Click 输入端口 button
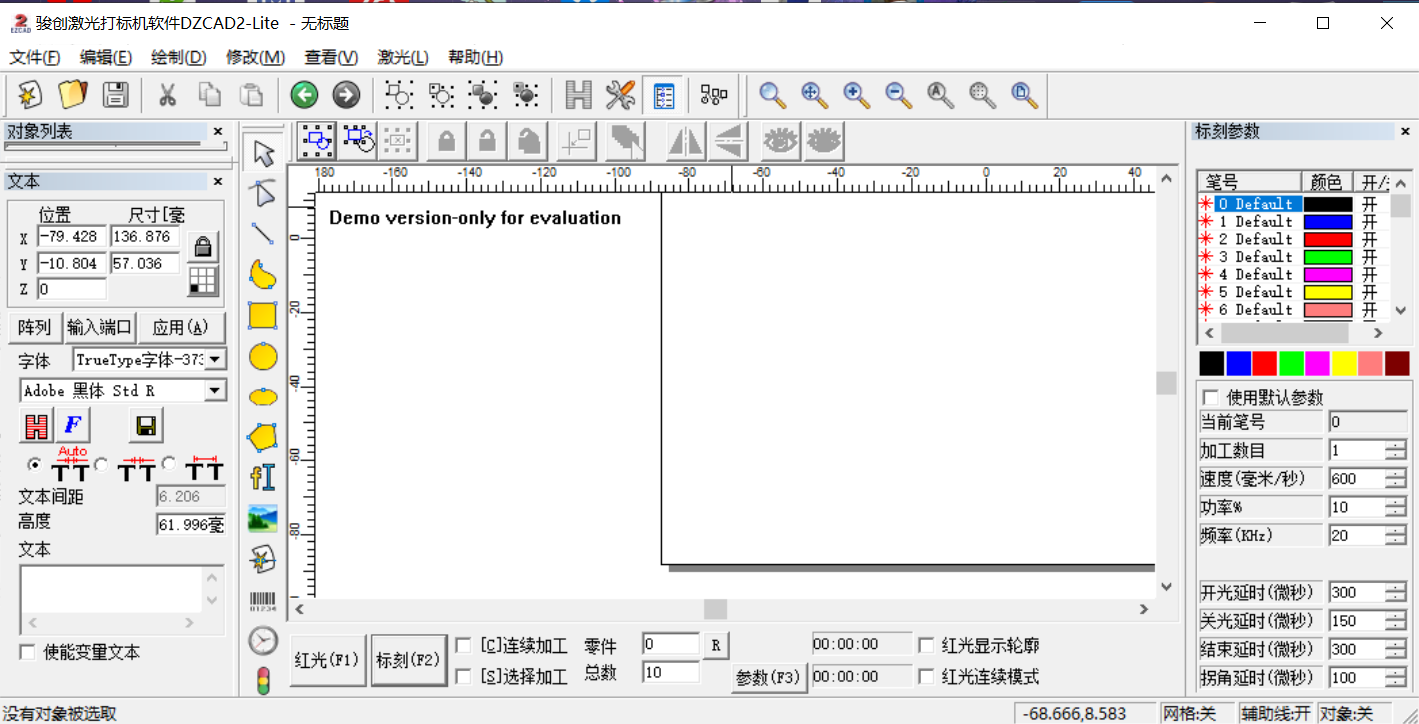The height and width of the screenshot is (724, 1419). click(x=99, y=327)
